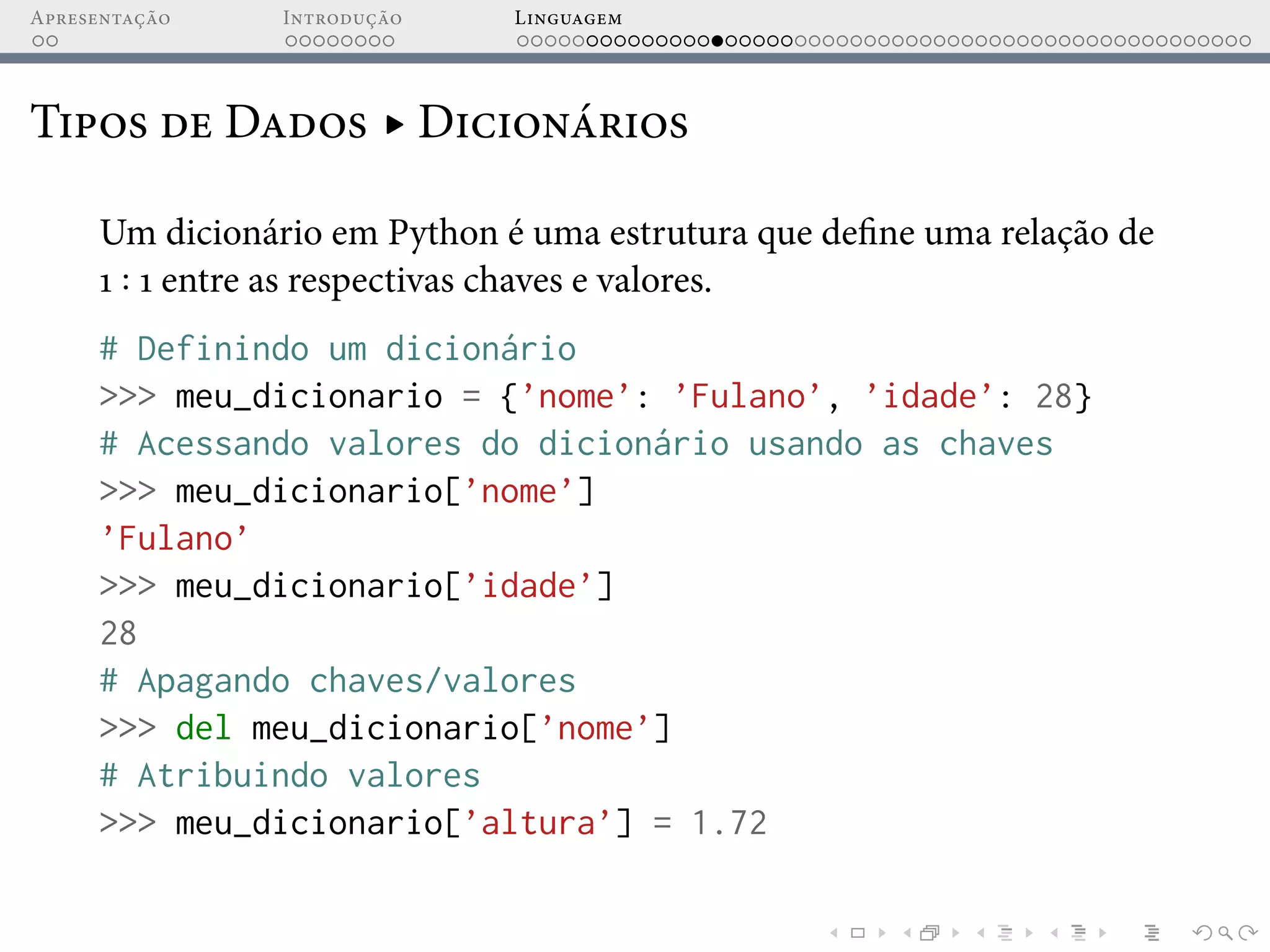Click the paragraph starting 'Um dicionário em Python'
The width and height of the screenshot is (1270, 952).
tap(627, 256)
